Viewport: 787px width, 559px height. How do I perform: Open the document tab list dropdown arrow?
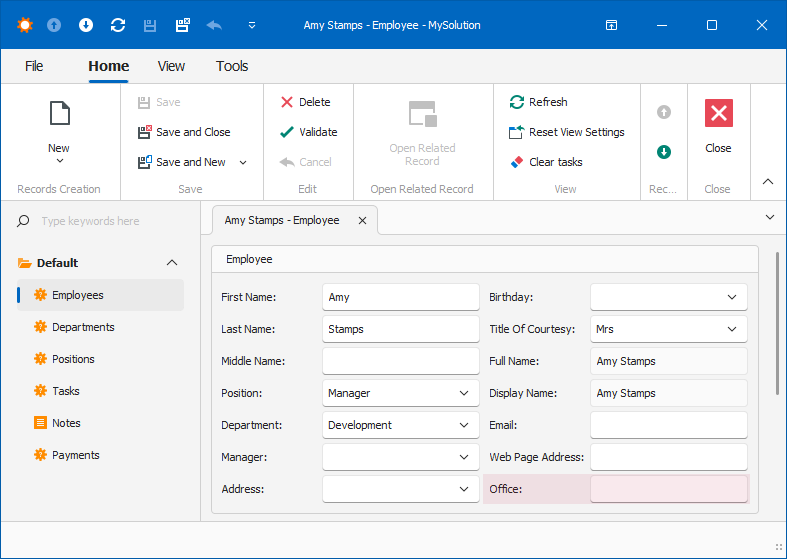tap(770, 217)
